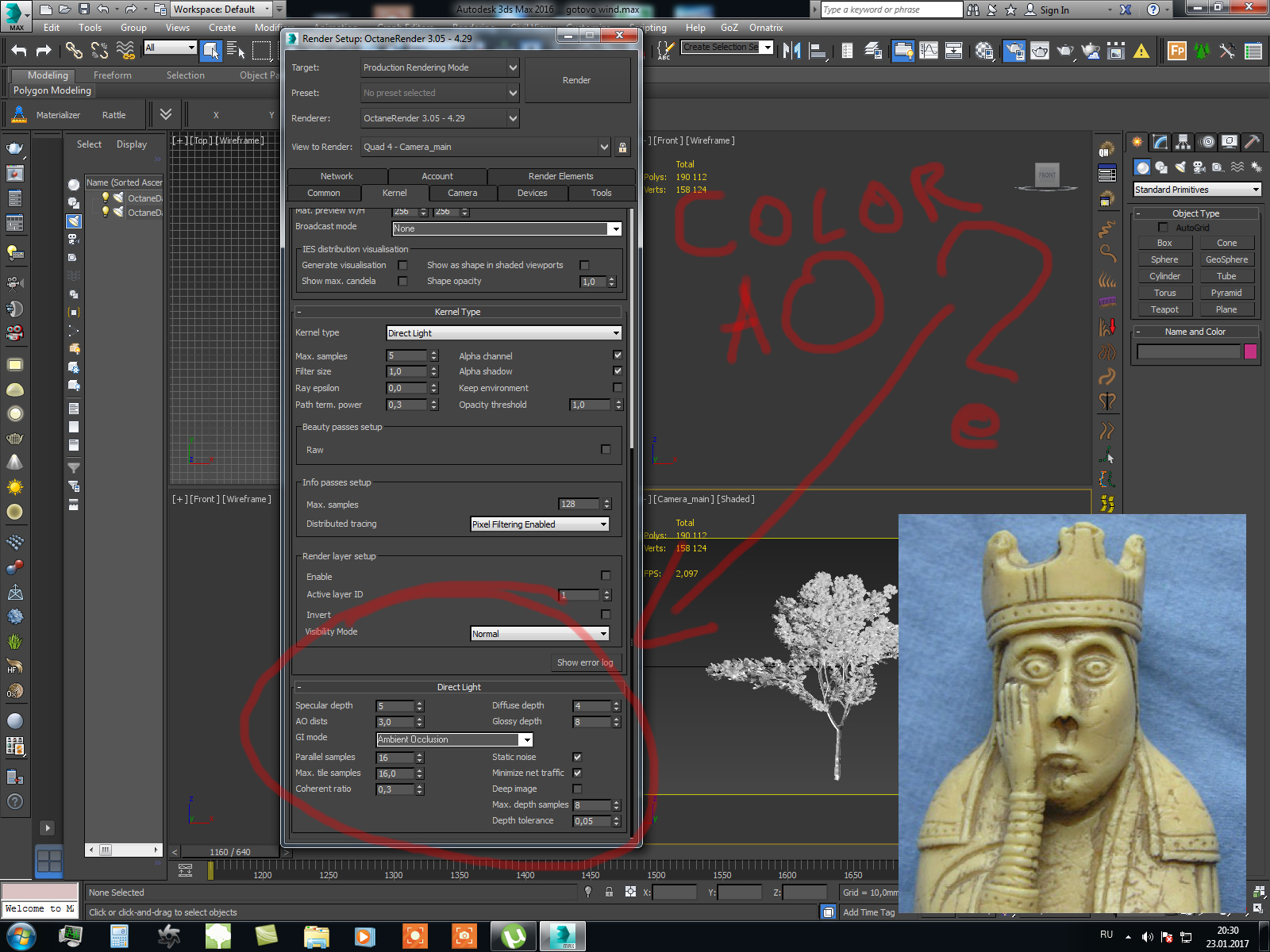This screenshot has width=1270, height=952.
Task: Open the Utilities hammer panel tab
Action: click(x=1252, y=142)
